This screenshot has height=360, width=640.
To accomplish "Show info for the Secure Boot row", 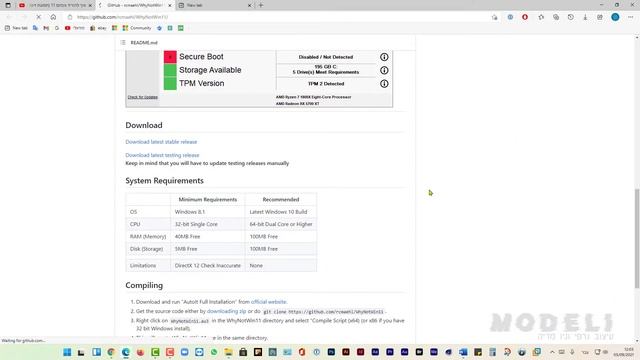I will tap(384, 57).
